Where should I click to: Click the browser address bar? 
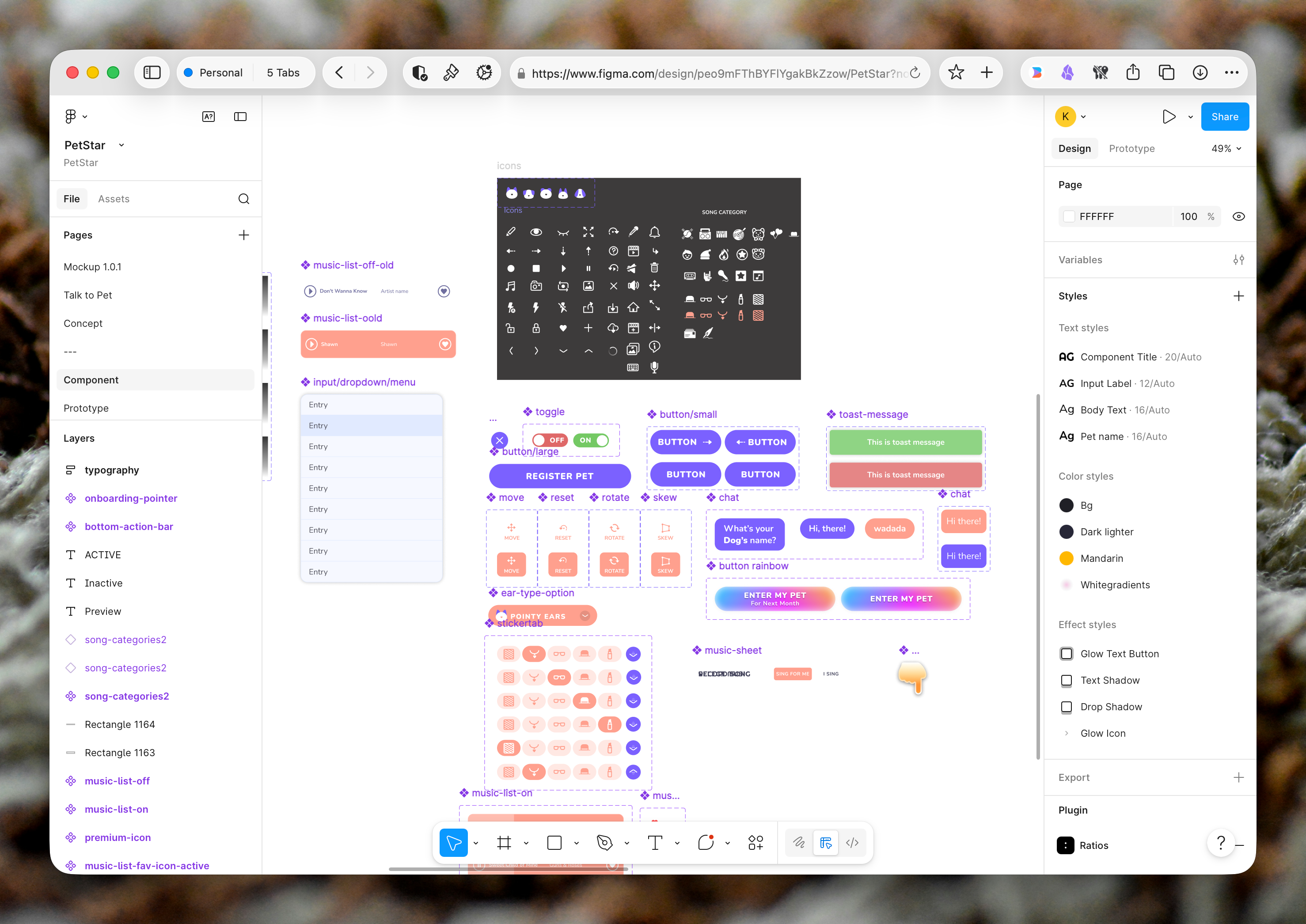point(719,73)
